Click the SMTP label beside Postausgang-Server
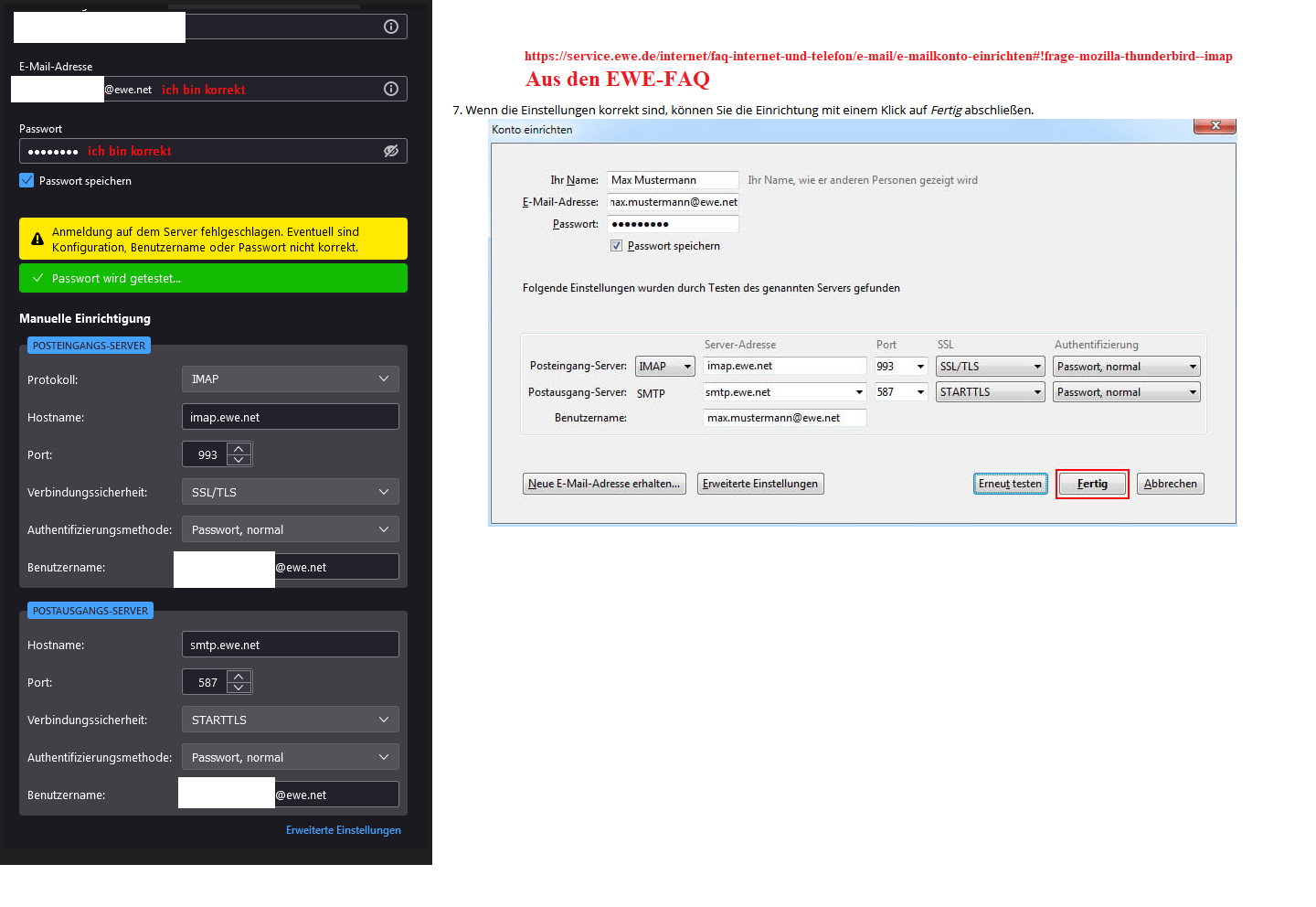This screenshot has height=907, width=1316. click(651, 393)
